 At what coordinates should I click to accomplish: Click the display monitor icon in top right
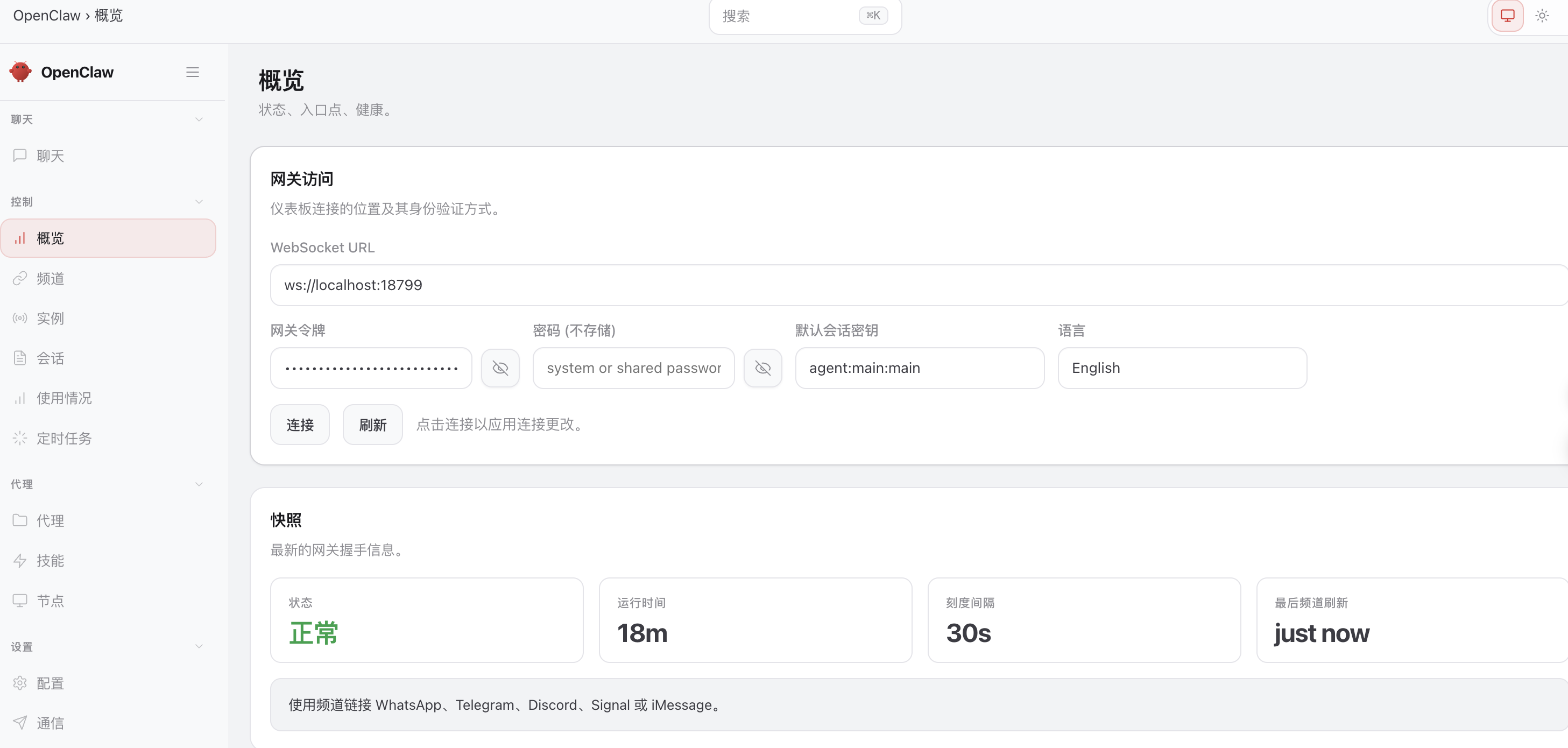(1507, 16)
